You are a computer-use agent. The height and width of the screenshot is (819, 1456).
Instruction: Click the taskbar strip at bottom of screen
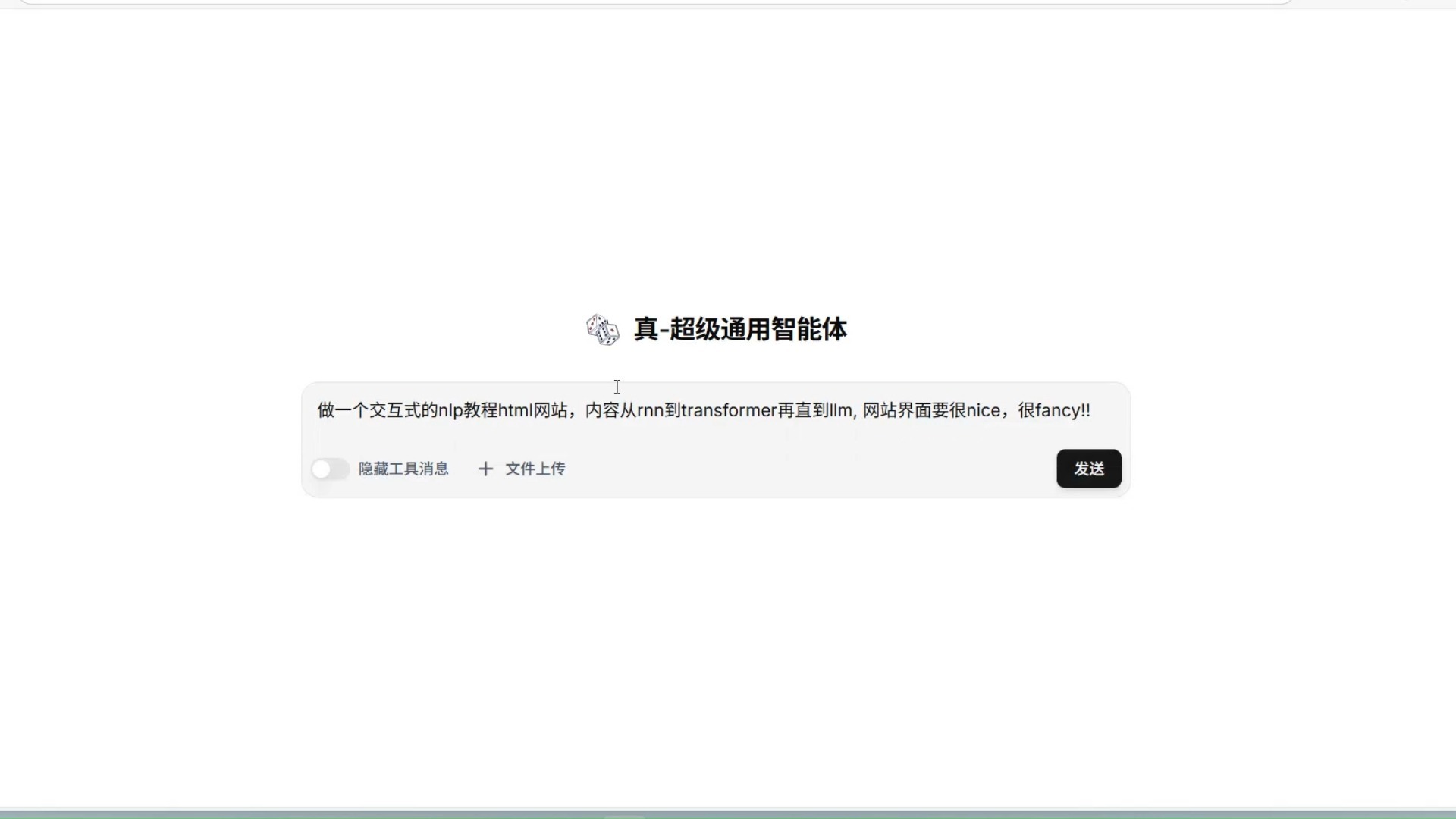click(x=728, y=814)
